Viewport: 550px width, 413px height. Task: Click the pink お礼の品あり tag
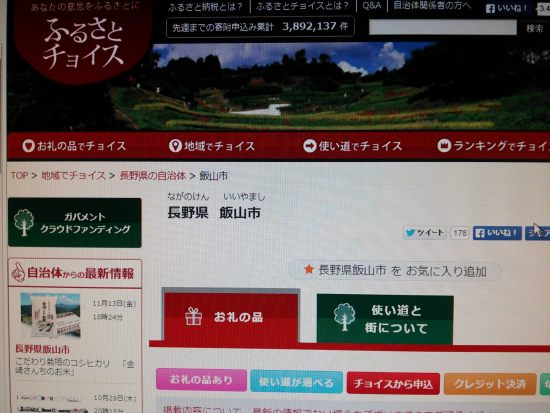pos(201,380)
